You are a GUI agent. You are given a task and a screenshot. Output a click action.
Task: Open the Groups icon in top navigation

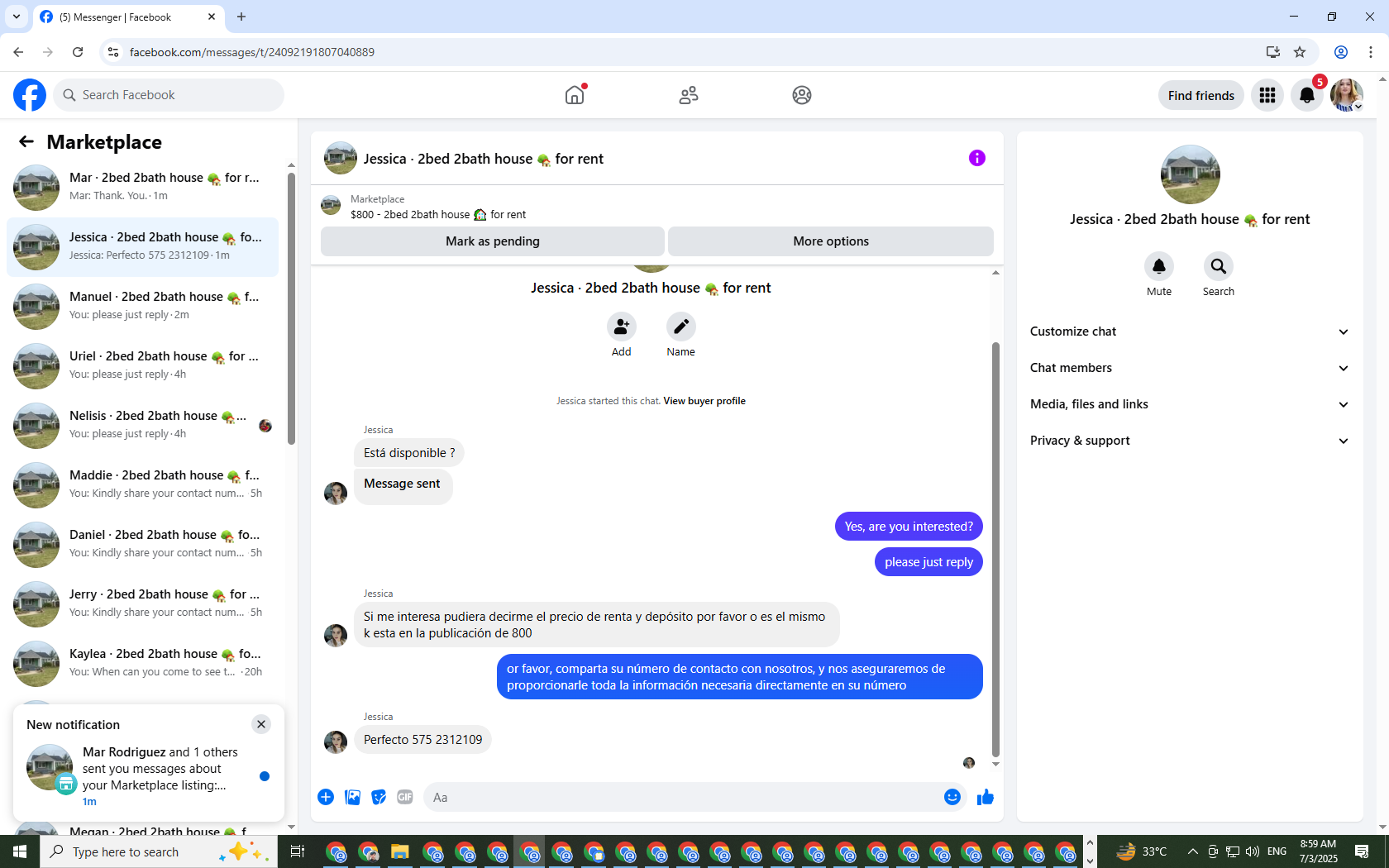click(802, 95)
